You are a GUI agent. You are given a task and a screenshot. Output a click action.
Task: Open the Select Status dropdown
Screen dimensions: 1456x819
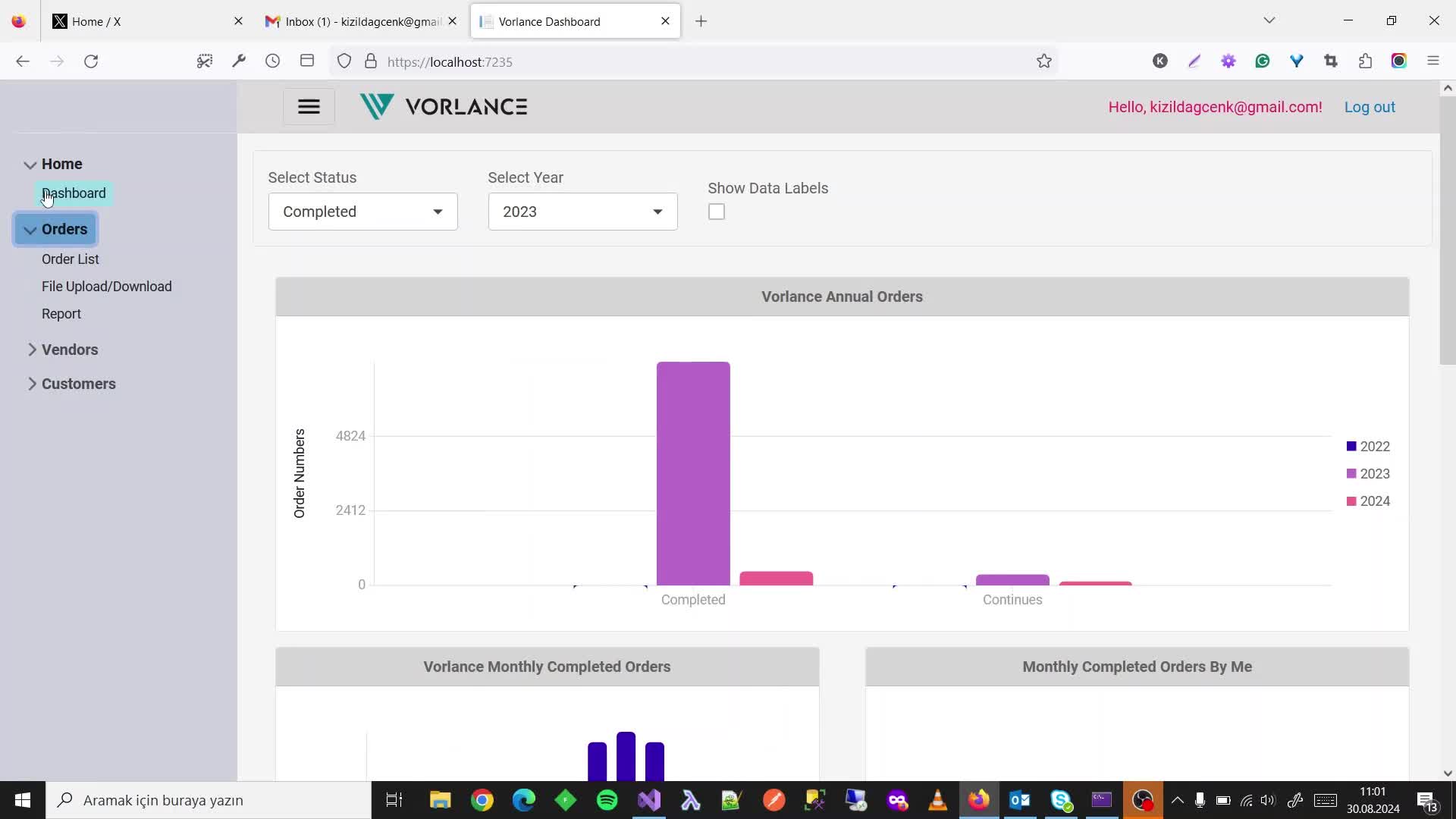362,212
